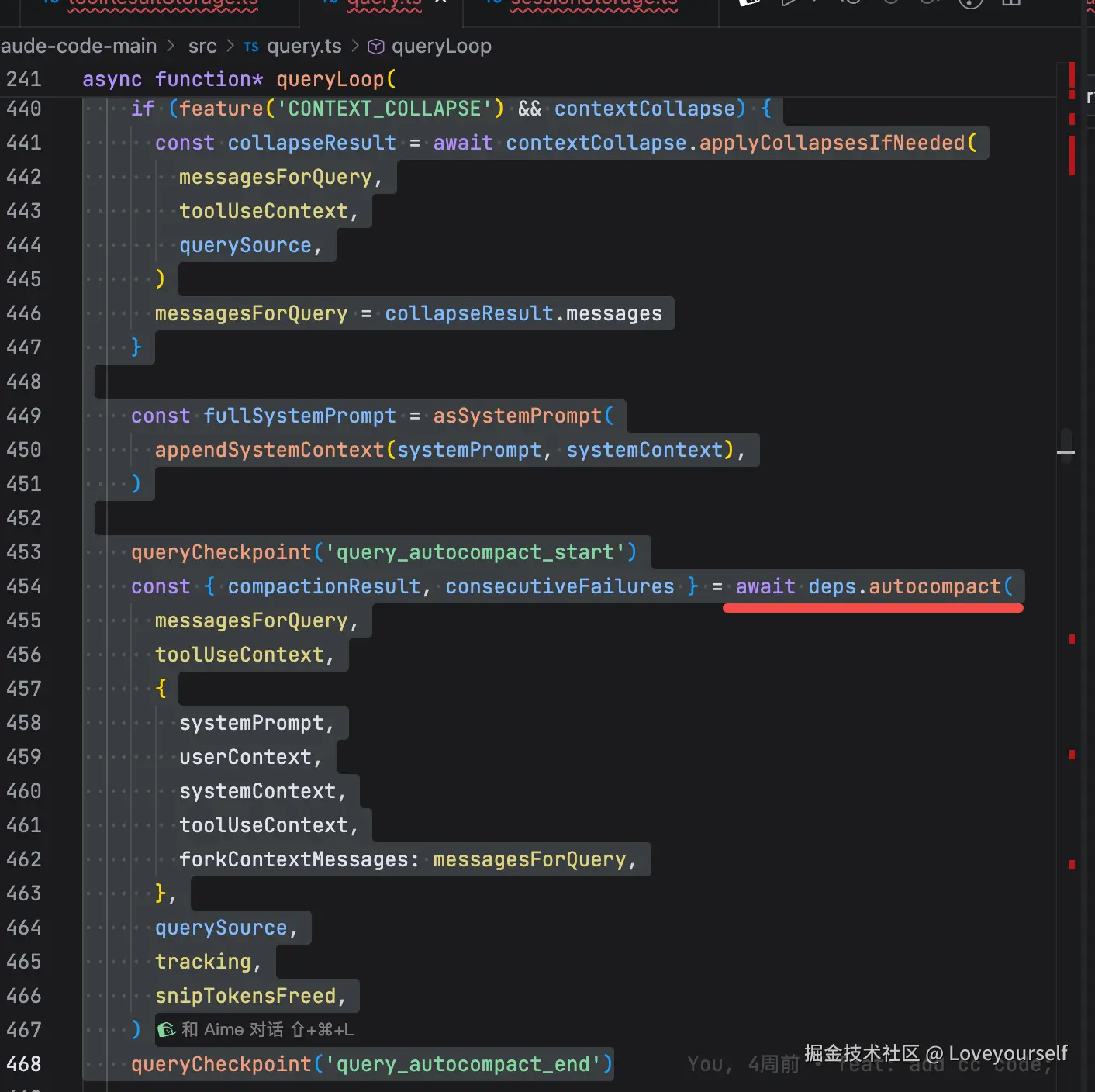Click collapseResult variable on line 441
The image size is (1095, 1092).
tap(312, 143)
